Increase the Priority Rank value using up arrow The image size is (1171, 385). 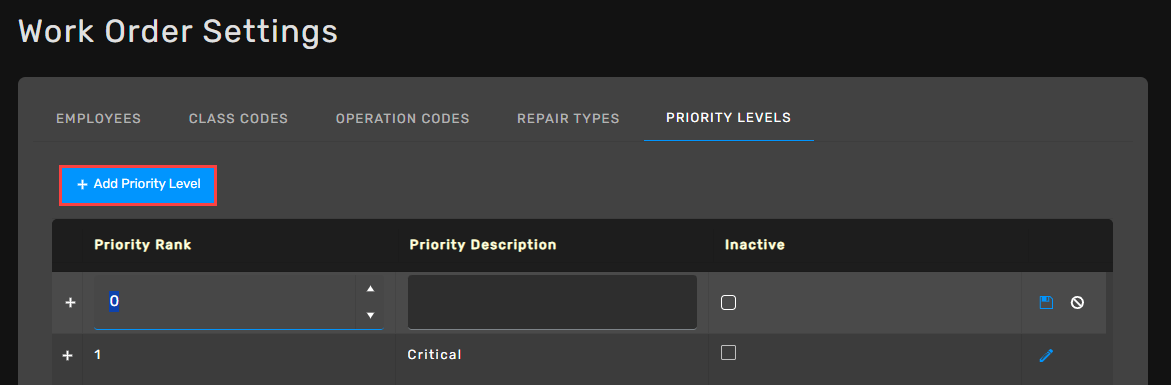pos(370,289)
